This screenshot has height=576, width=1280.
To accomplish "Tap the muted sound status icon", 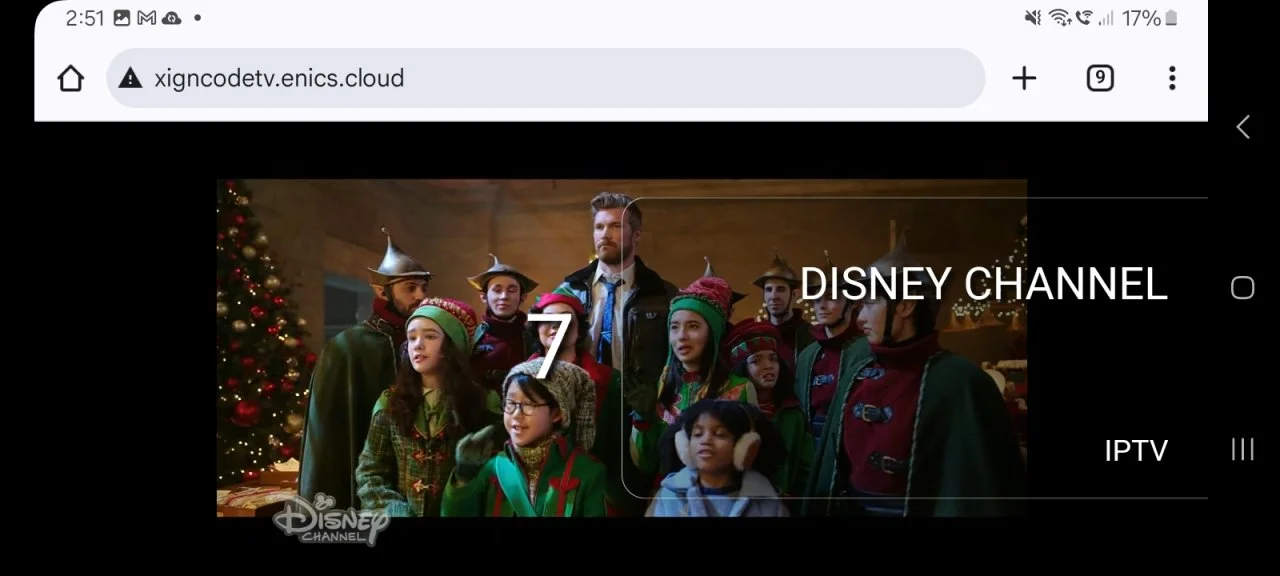I will 1033,18.
